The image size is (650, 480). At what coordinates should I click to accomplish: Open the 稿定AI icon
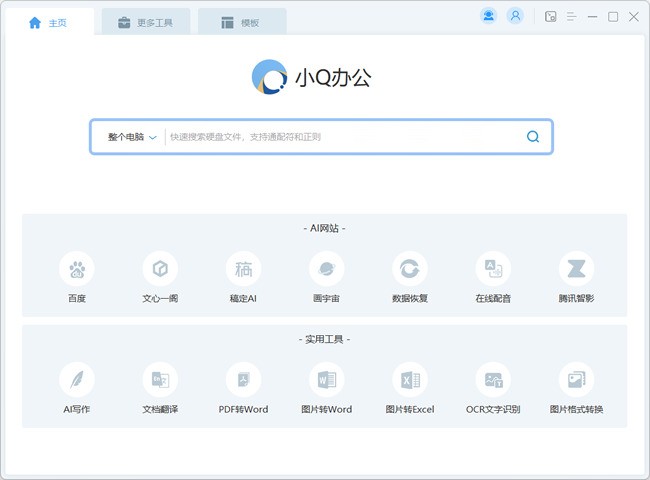[x=243, y=269]
